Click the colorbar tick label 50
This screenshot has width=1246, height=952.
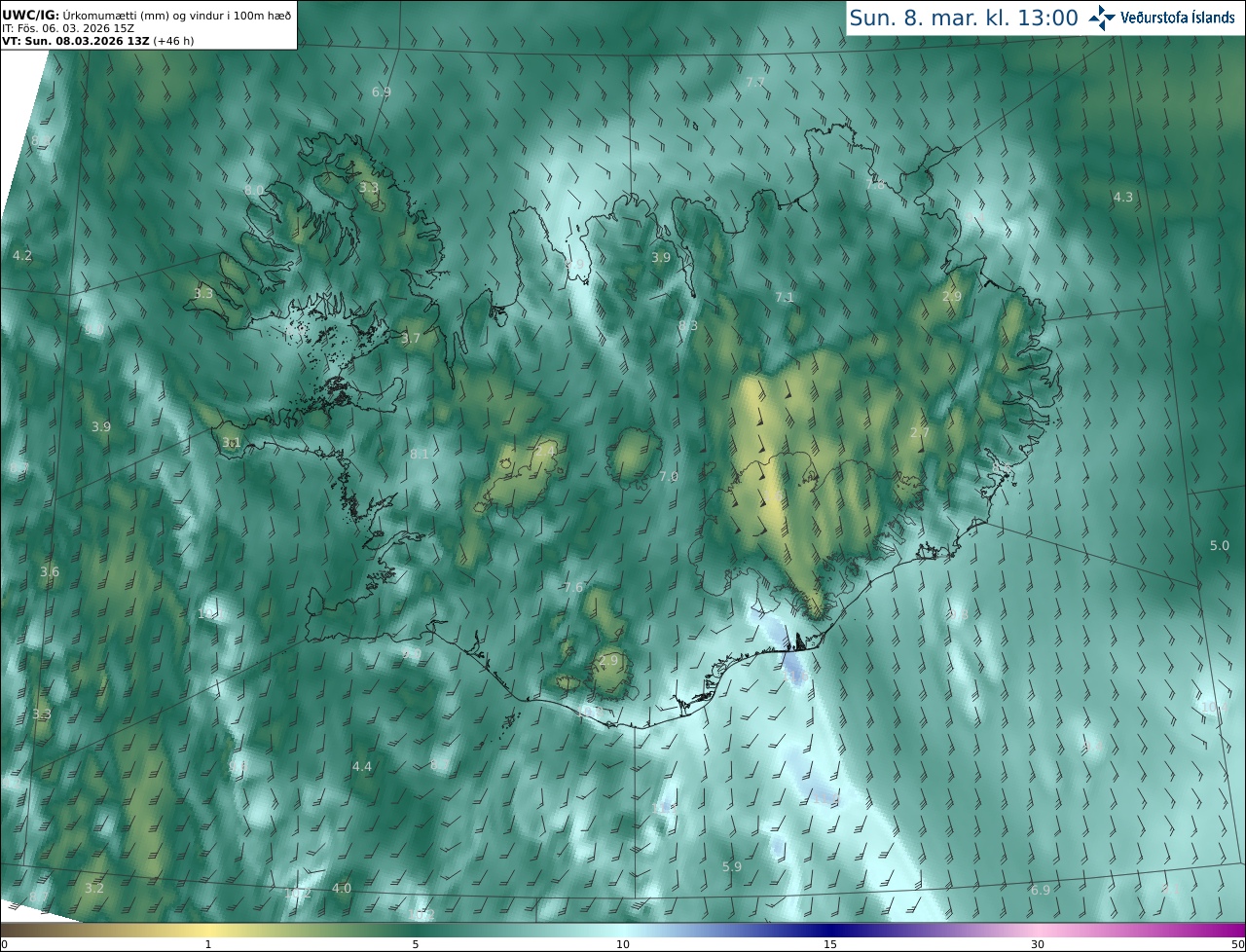coord(1237,944)
